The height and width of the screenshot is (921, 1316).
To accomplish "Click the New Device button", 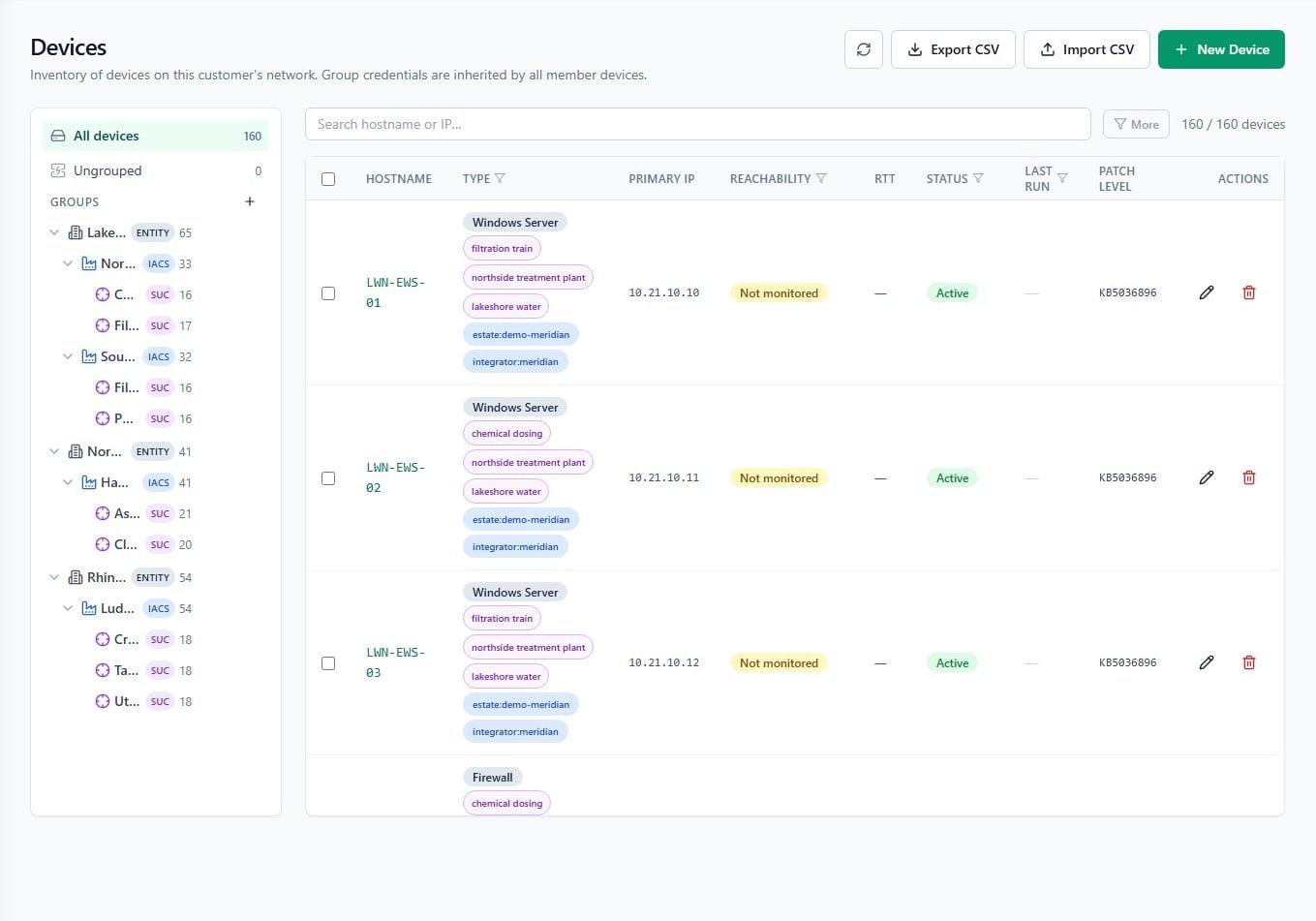I will [x=1221, y=49].
